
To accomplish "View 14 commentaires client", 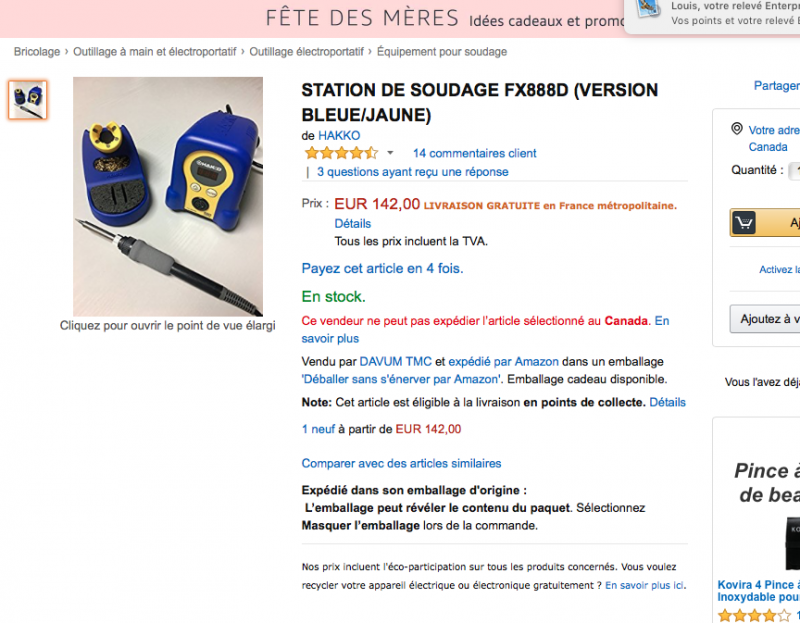I will tap(474, 153).
